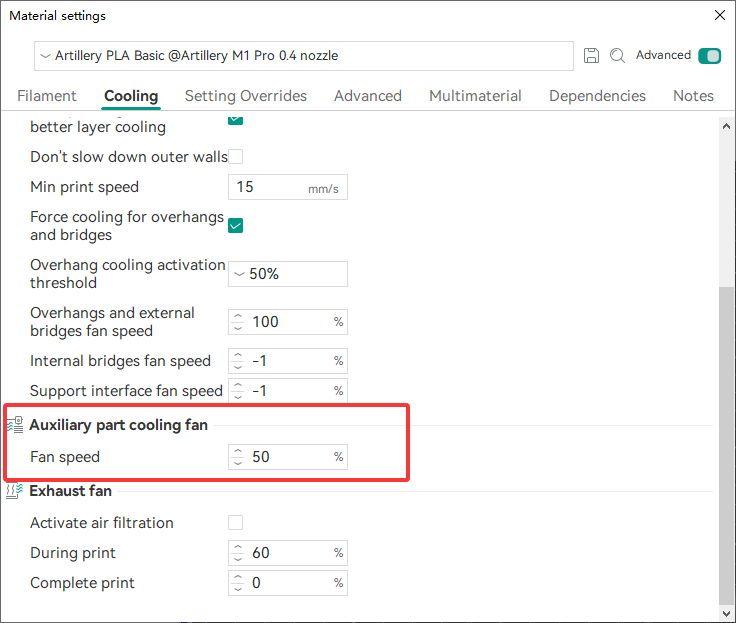736x623 pixels.
Task: Decrease Overhangs and external bridges fan speed
Action: 238,327
